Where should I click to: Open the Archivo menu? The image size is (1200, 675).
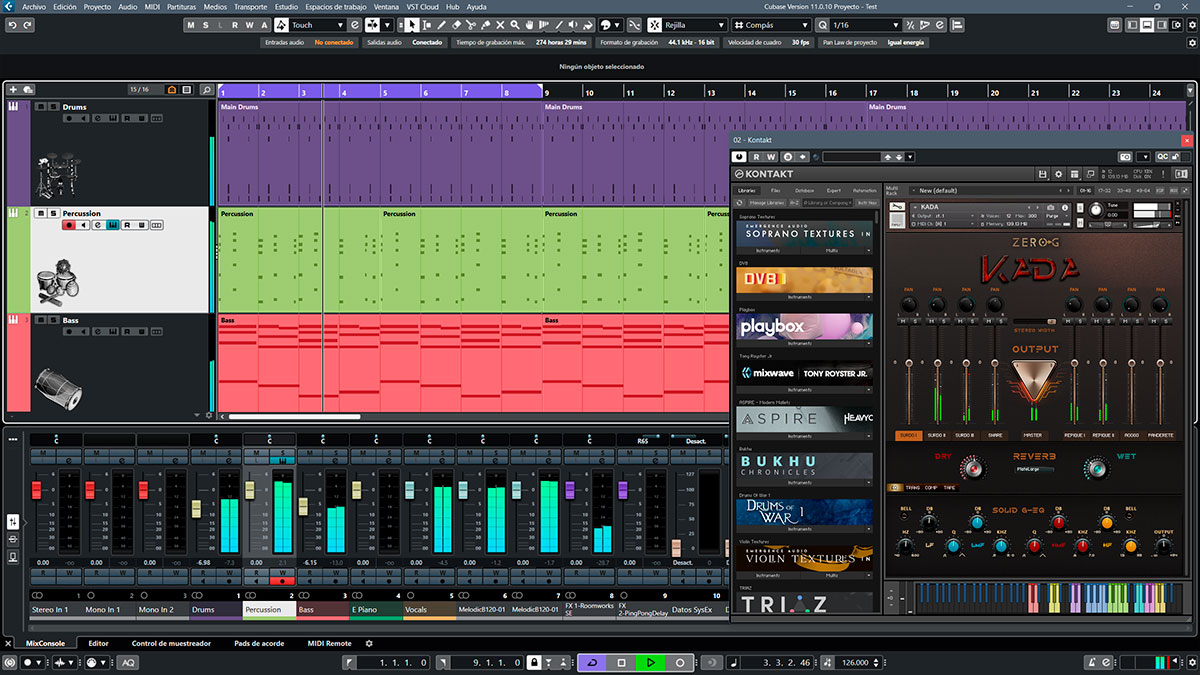coord(34,6)
